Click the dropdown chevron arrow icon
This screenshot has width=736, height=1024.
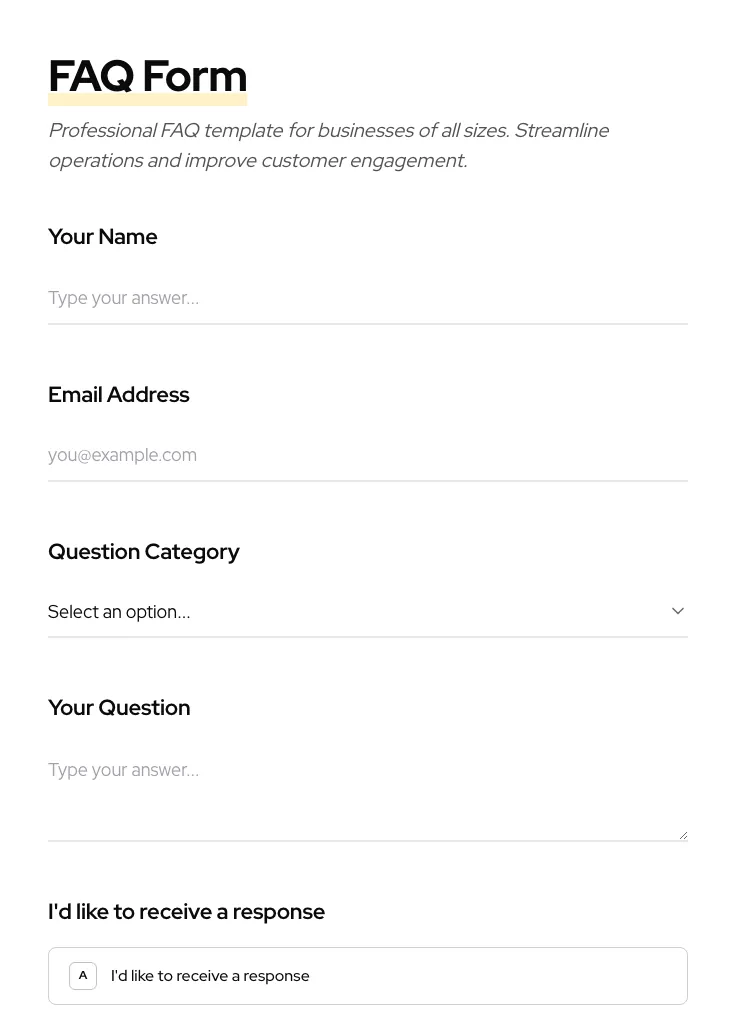[x=678, y=611]
